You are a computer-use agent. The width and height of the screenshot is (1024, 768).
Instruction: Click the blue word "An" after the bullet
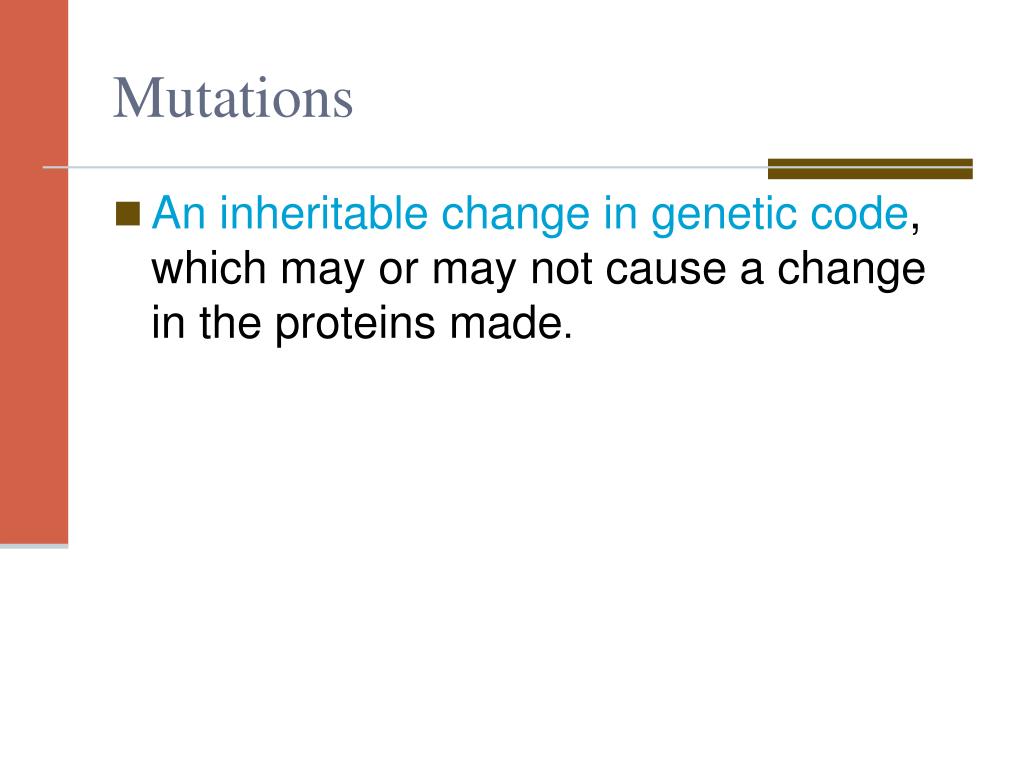tap(179, 213)
